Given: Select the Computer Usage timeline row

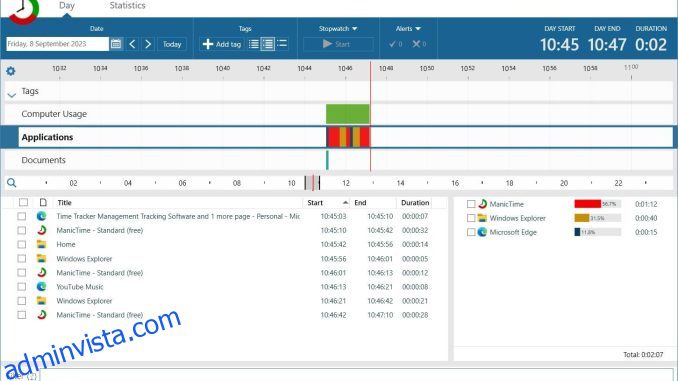Looking at the screenshot, I should tap(339, 114).
